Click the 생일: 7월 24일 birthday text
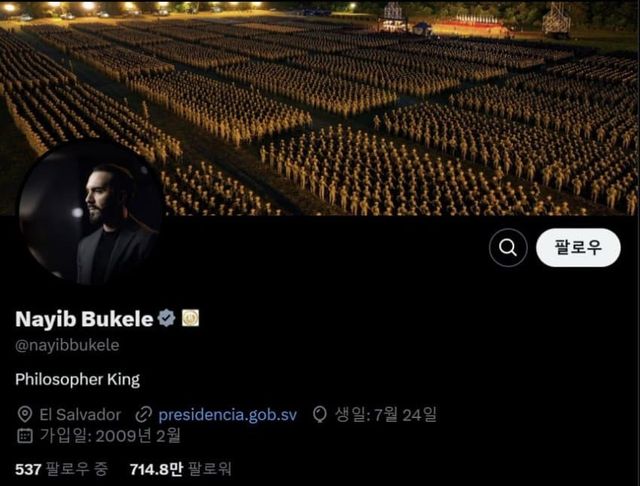640x486 pixels. (386, 415)
